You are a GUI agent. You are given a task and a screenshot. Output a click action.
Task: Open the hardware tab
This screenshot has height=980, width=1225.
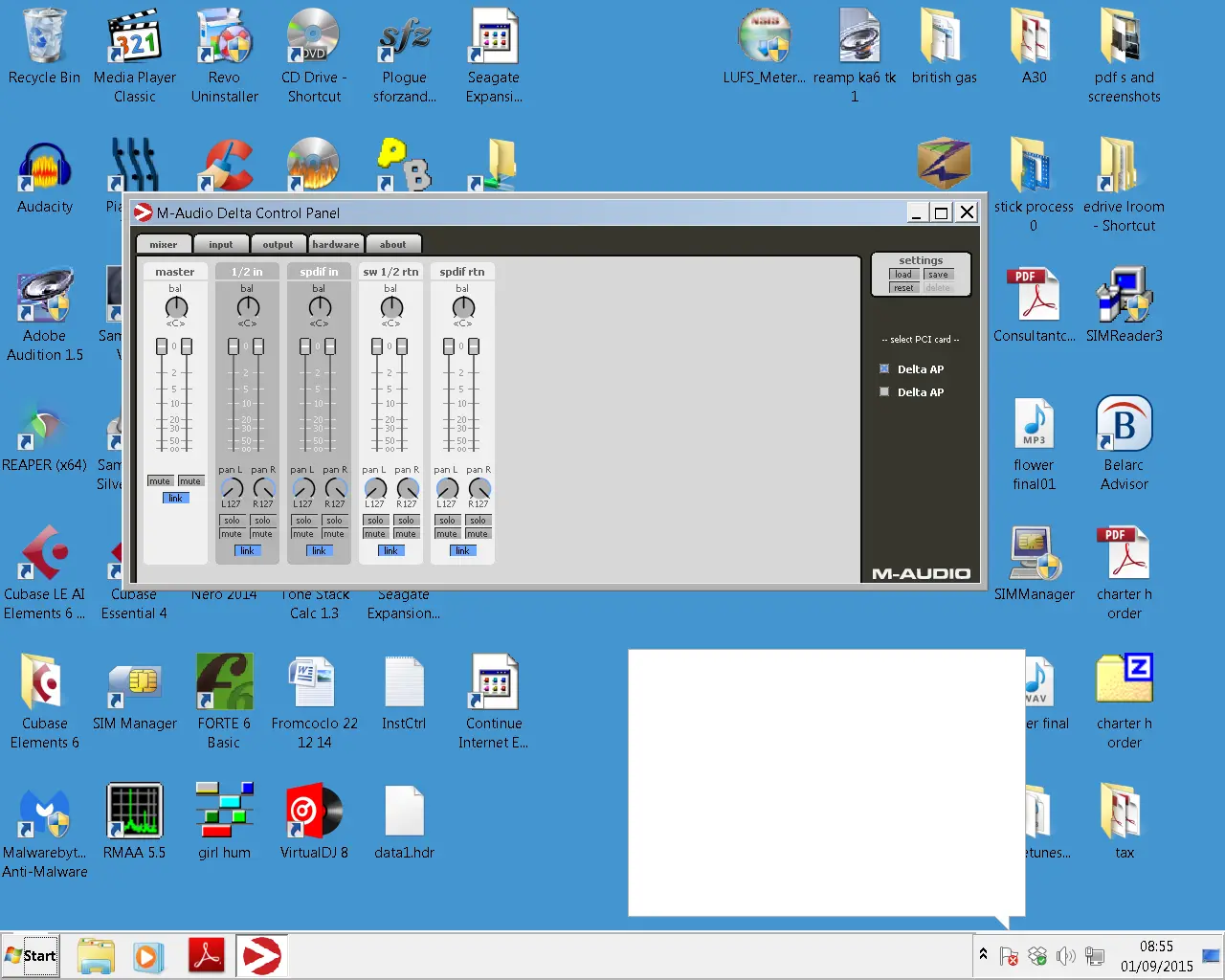coord(336,244)
